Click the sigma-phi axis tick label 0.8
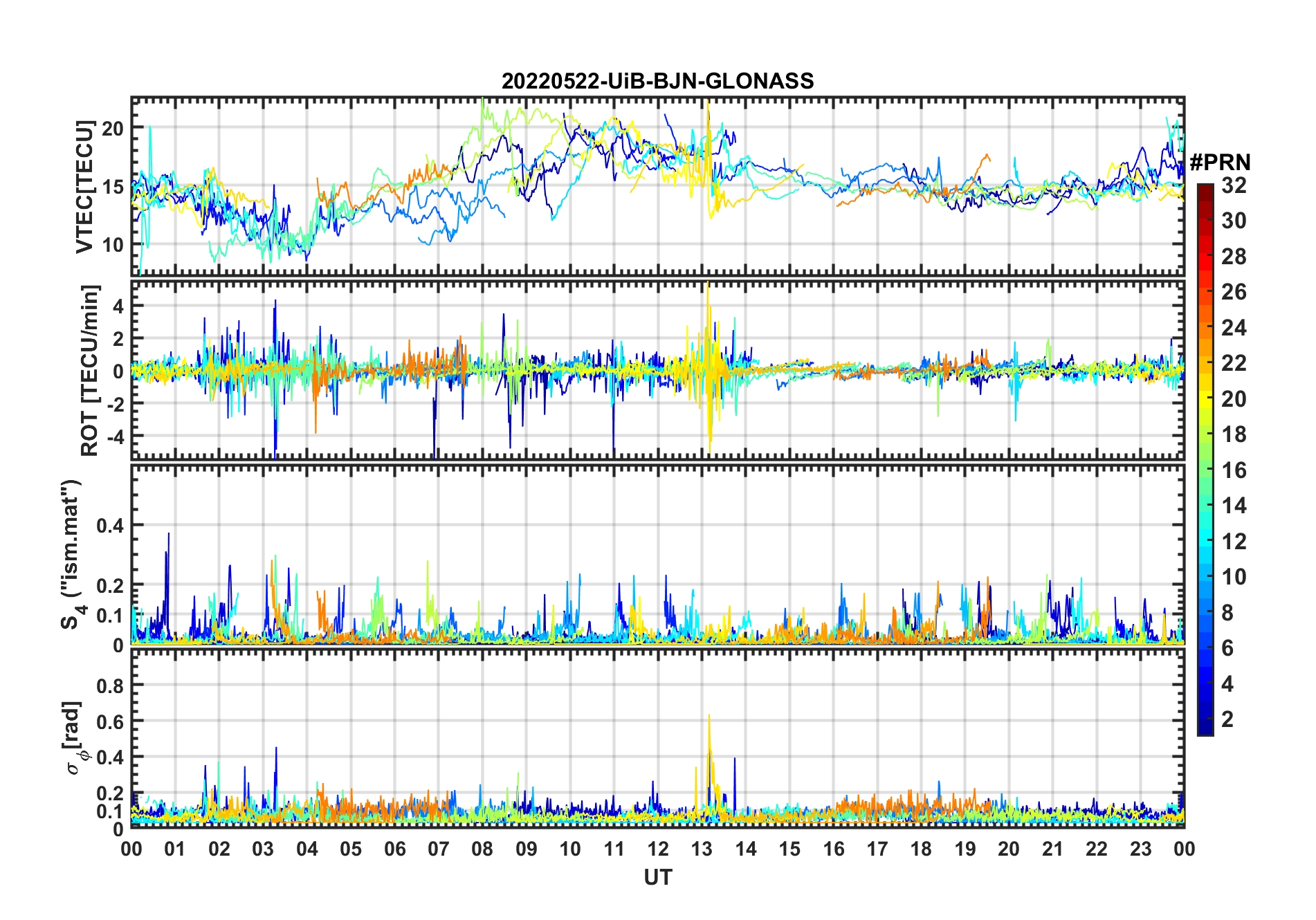This screenshot has width=1316, height=920. (110, 686)
